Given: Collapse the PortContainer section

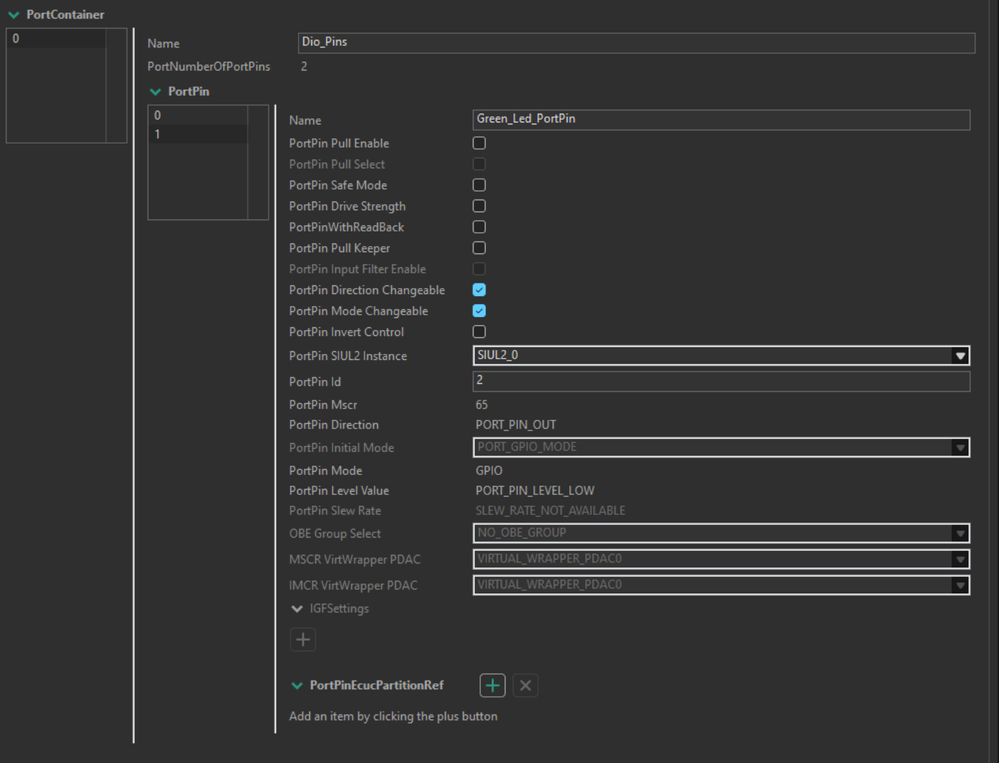Looking at the screenshot, I should pos(14,15).
